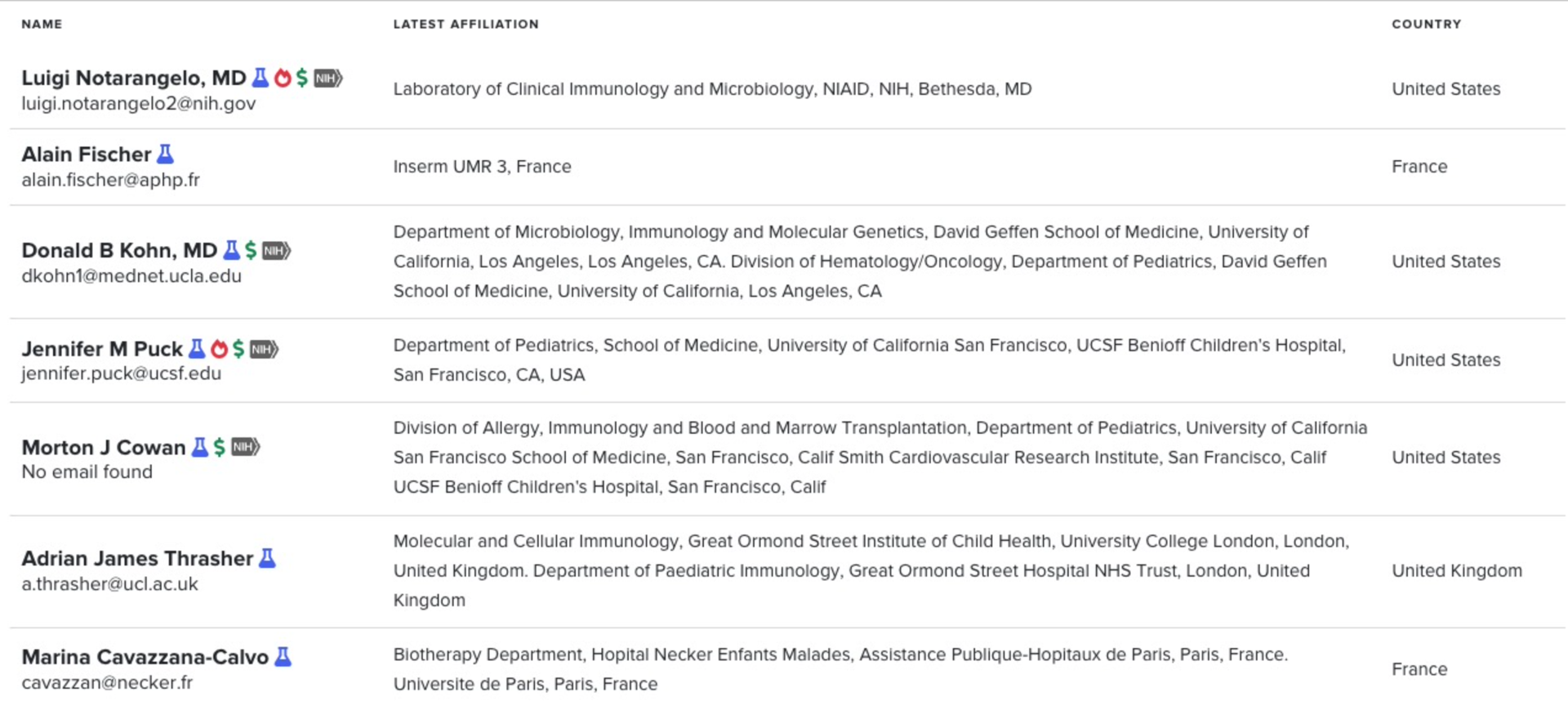
Task: Click the flask icon beside Morton J Cowan
Action: (199, 447)
